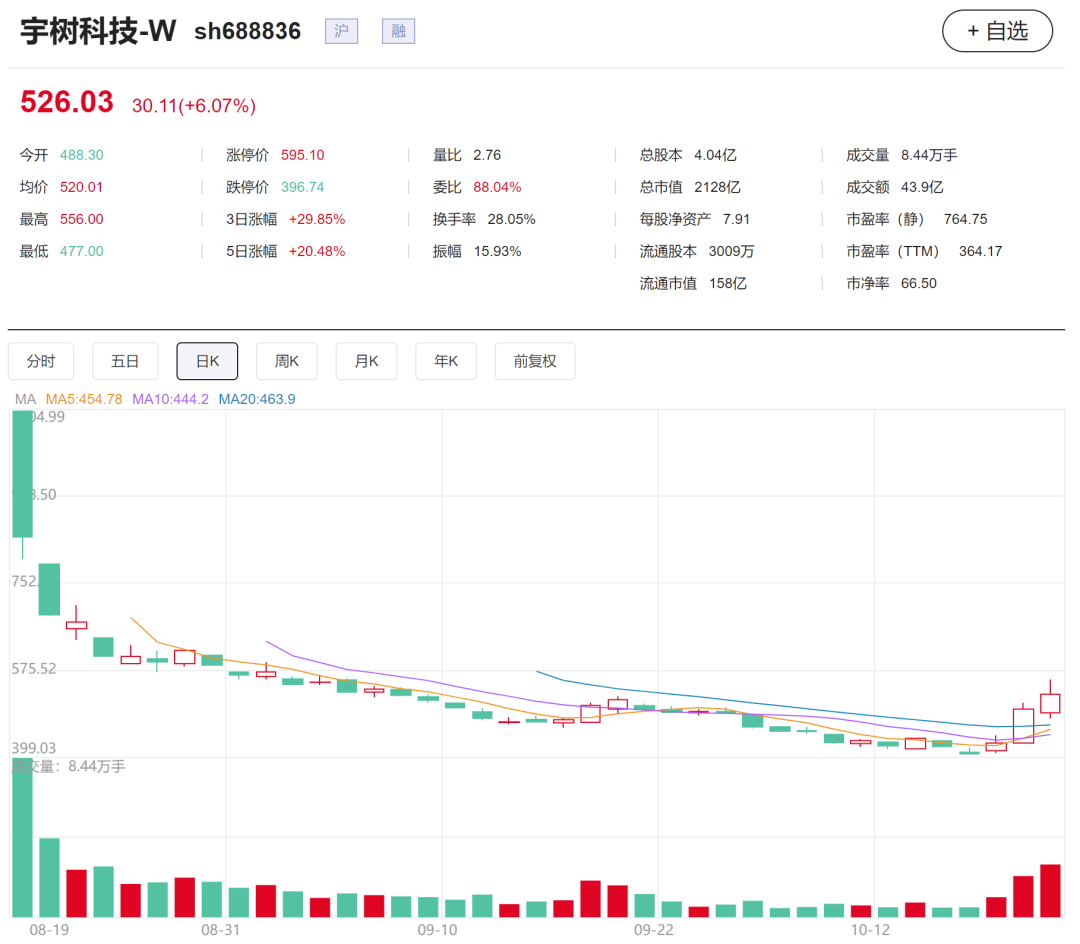
Task: Click the MA10:444.2 indicator label
Action: click(x=170, y=399)
